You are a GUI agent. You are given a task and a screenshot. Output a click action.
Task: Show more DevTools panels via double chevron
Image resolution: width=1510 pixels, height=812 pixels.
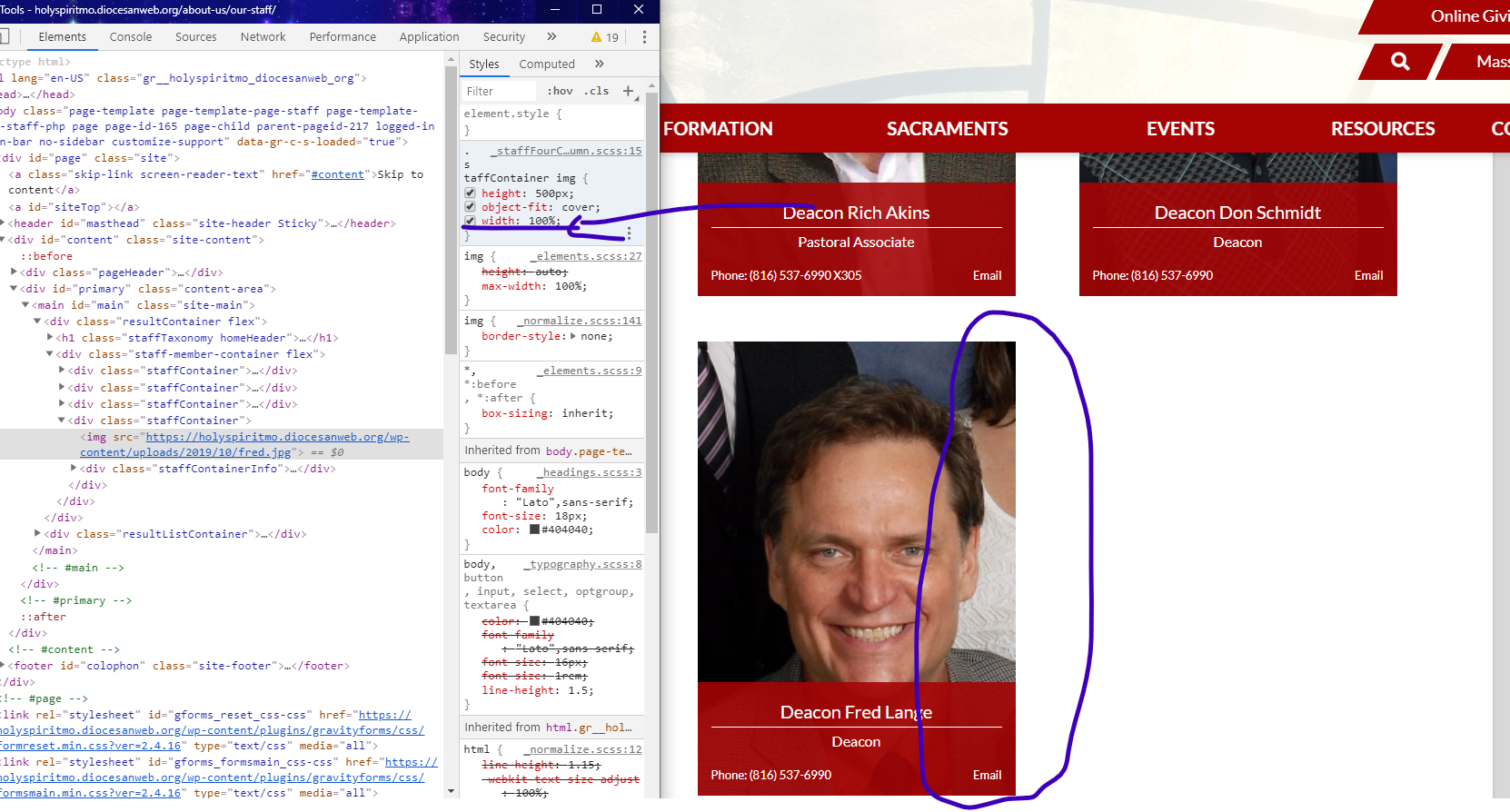tap(551, 36)
